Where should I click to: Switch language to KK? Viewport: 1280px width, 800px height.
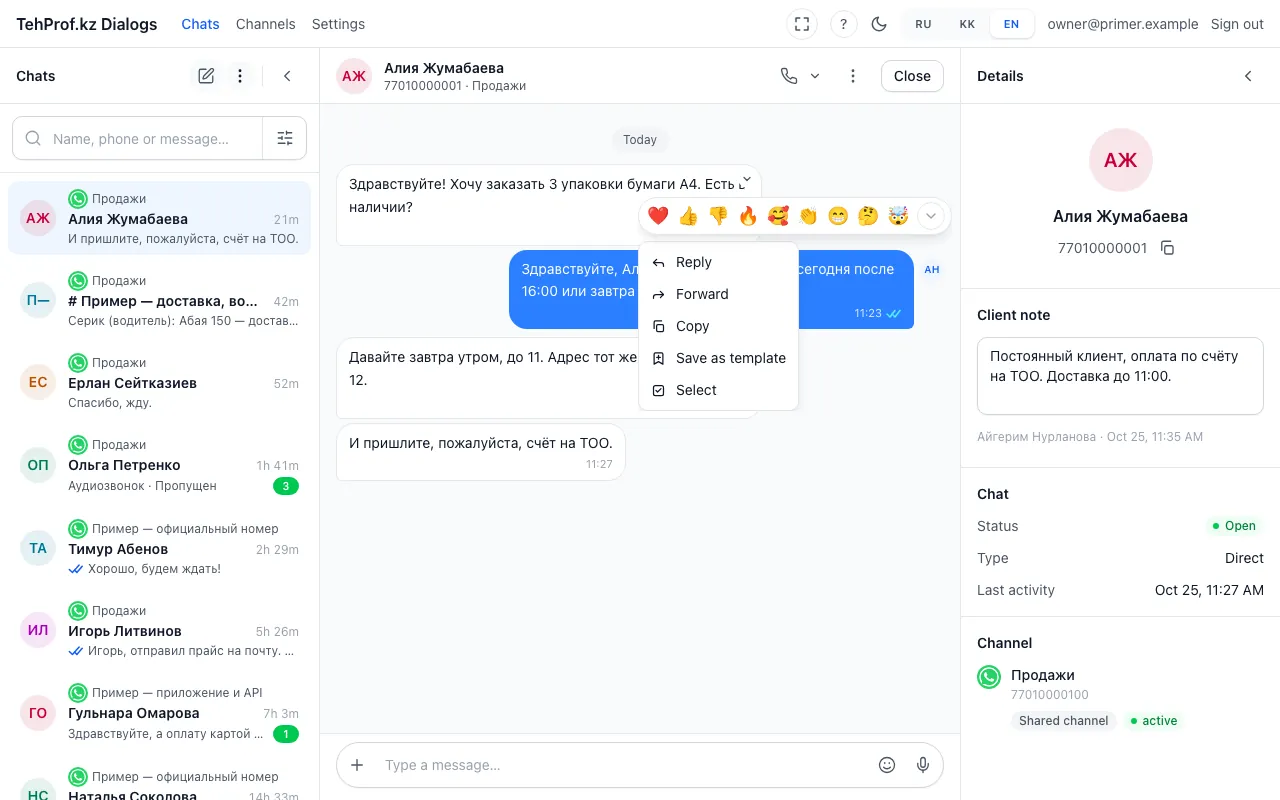tap(967, 24)
